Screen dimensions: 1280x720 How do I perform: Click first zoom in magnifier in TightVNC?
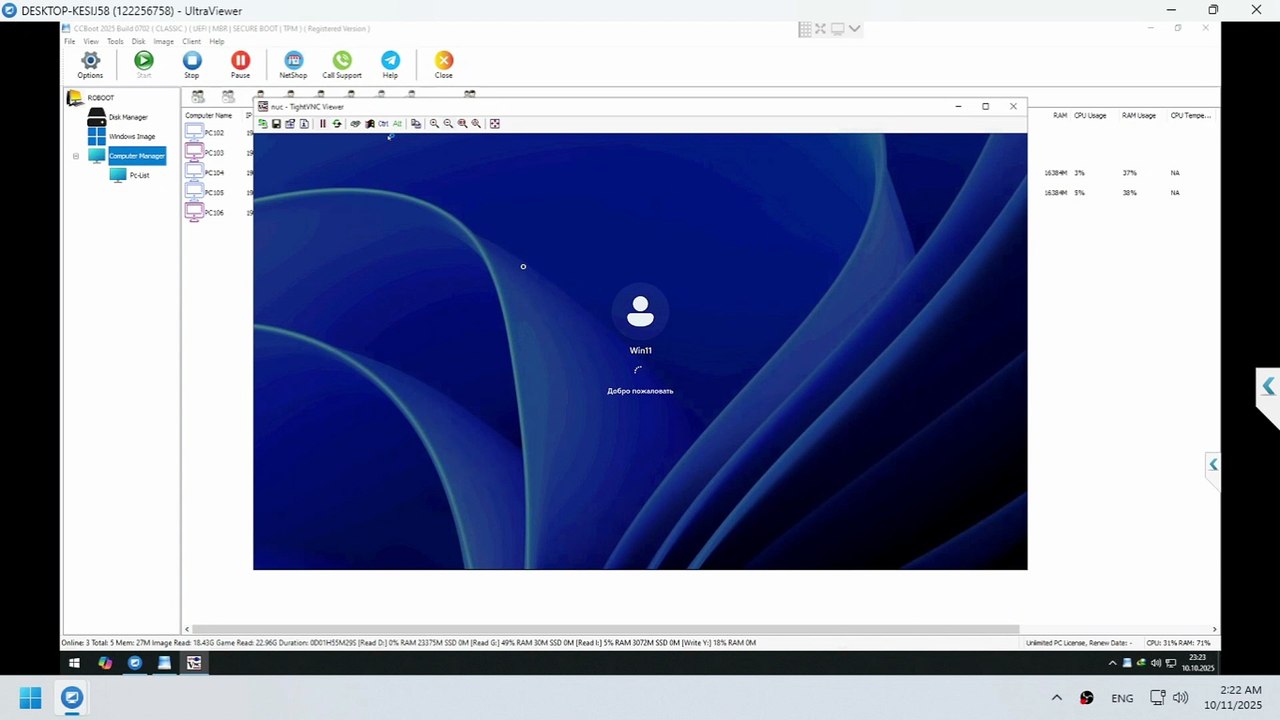click(x=434, y=124)
